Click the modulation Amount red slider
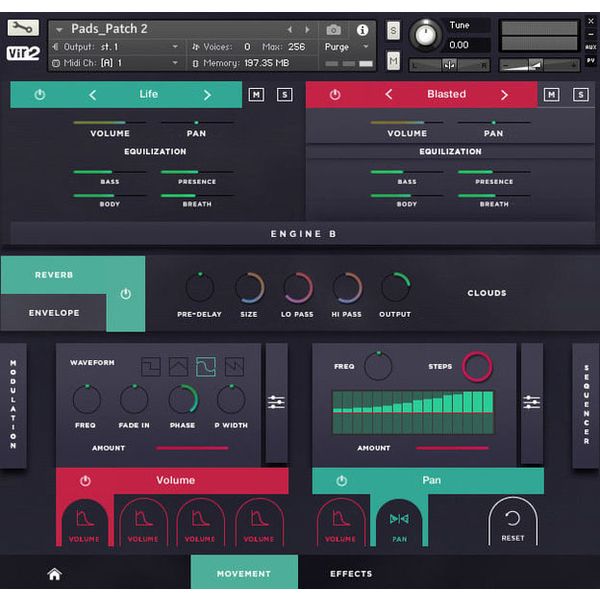This screenshot has width=600, height=600. pyautogui.click(x=192, y=448)
